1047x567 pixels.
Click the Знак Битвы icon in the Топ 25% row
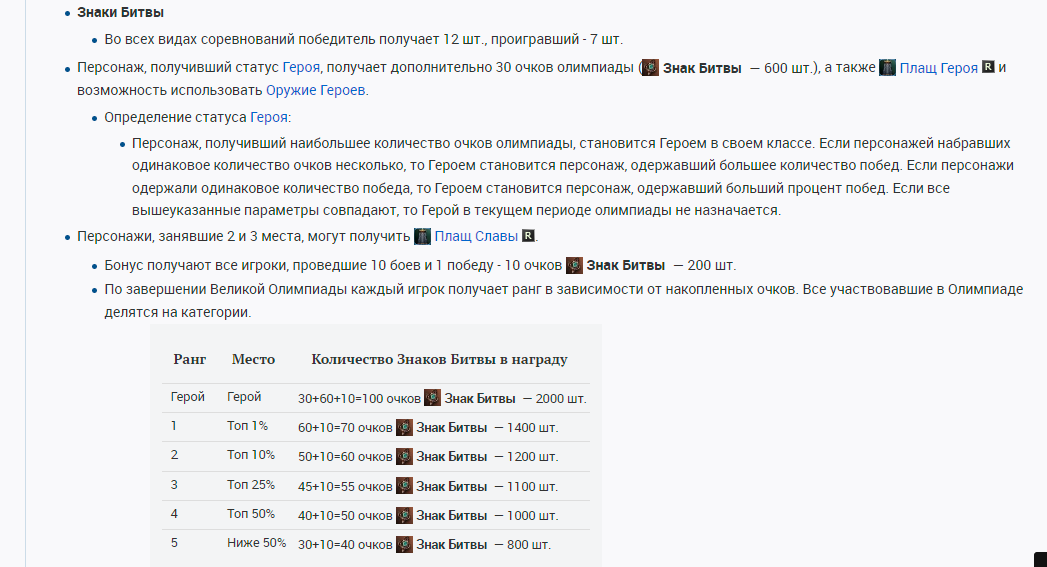(404, 486)
